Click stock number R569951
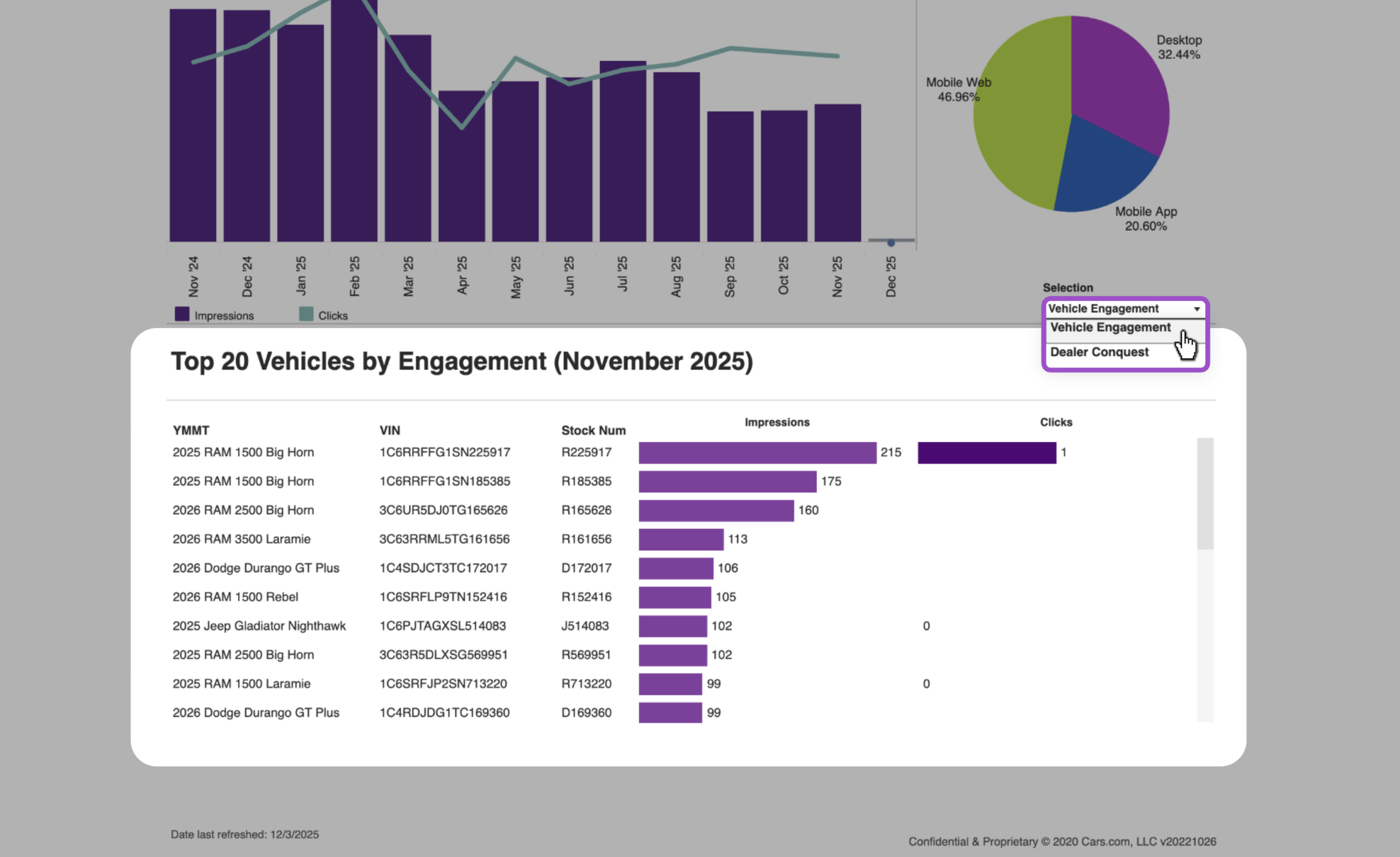Screen dimensions: 1400x857 click(x=586, y=655)
